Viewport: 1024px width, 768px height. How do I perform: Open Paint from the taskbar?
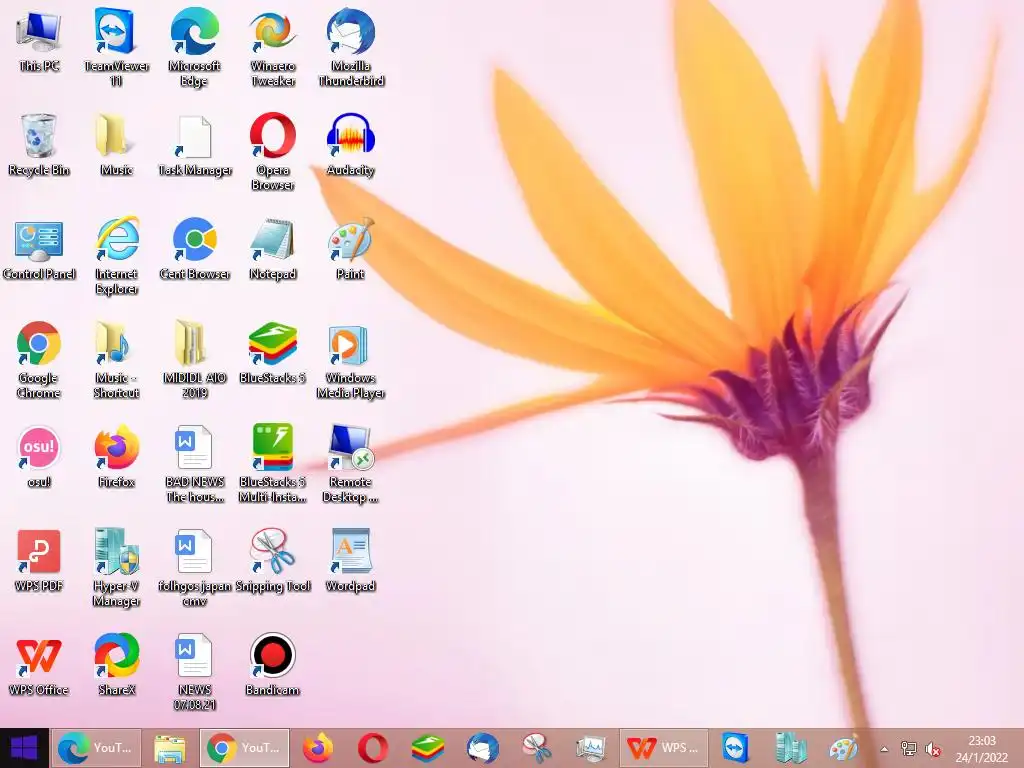tap(844, 748)
